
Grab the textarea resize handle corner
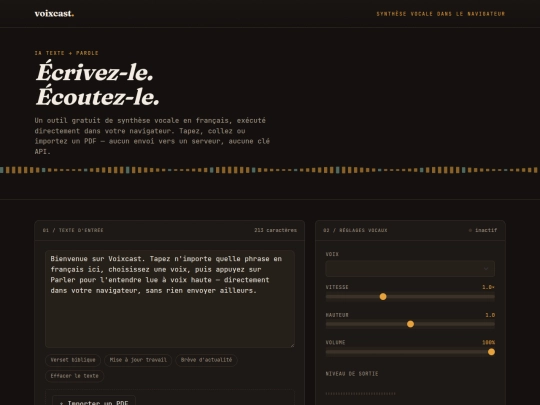pyautogui.click(x=292, y=345)
